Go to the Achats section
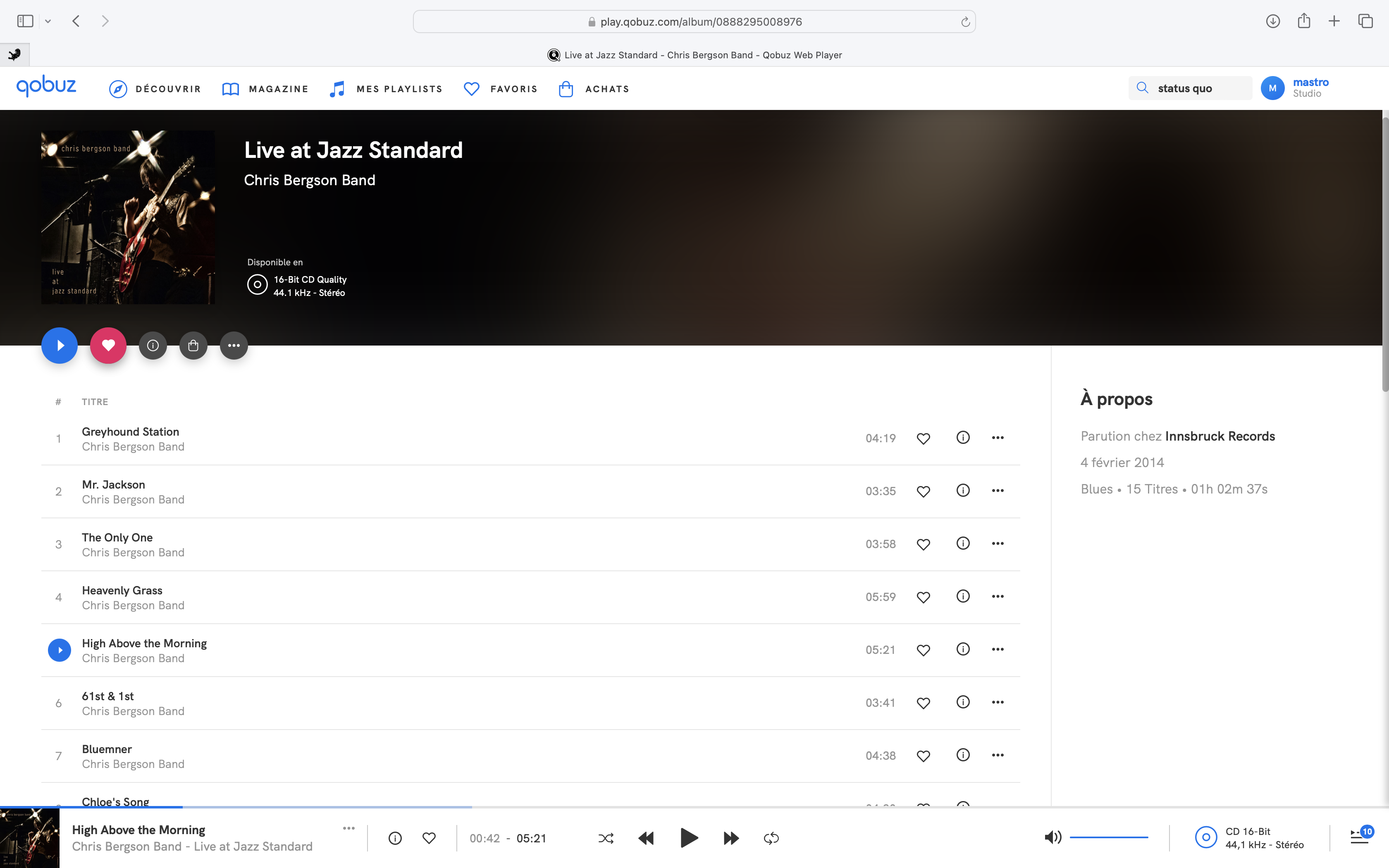The image size is (1389, 868). click(x=594, y=89)
